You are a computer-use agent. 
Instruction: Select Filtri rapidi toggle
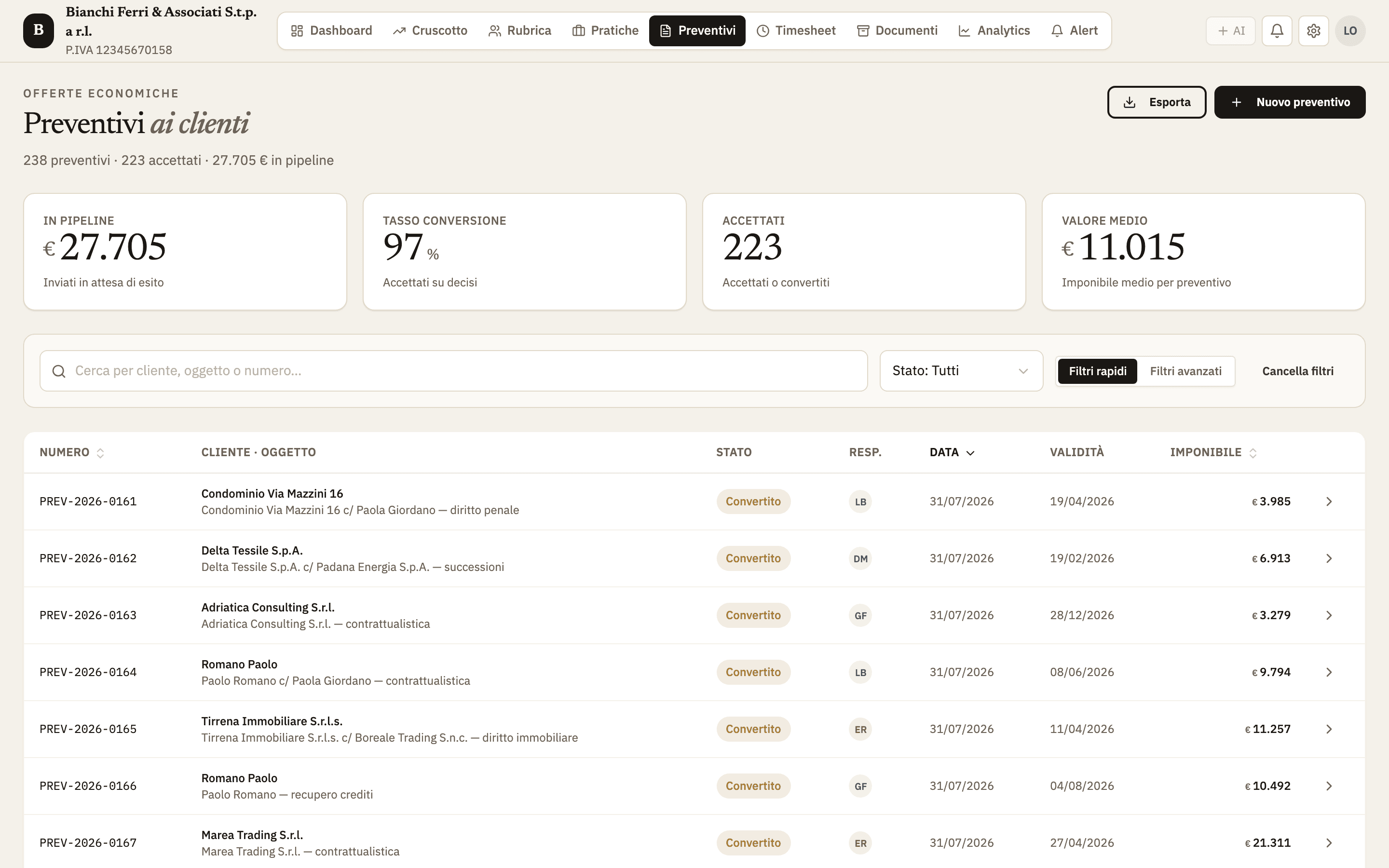coord(1097,371)
